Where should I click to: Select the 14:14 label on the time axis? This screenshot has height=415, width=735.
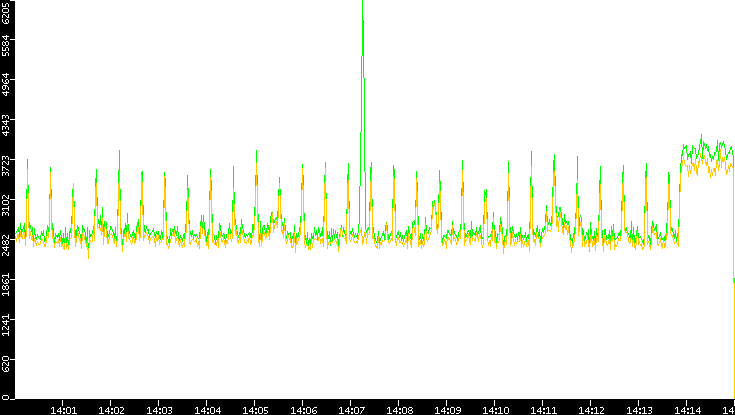click(x=687, y=410)
